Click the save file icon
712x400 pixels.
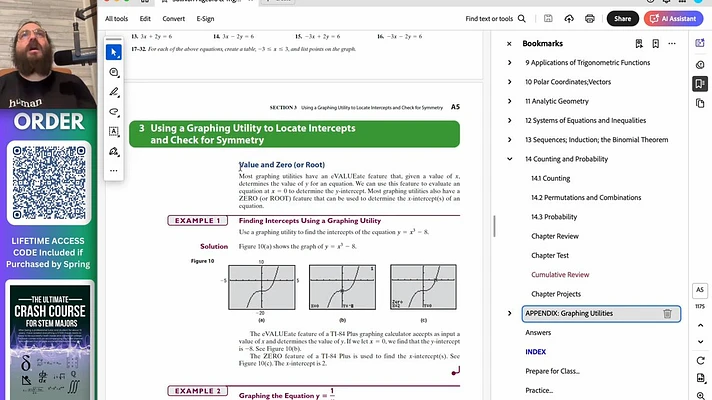pyautogui.click(x=548, y=19)
